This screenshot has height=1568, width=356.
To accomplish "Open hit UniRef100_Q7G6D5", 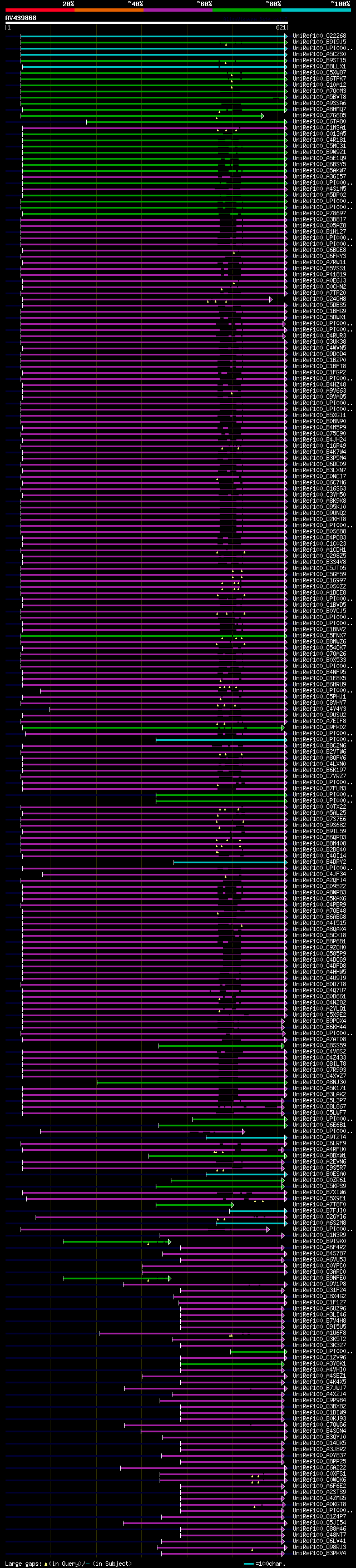I will 319,115.
